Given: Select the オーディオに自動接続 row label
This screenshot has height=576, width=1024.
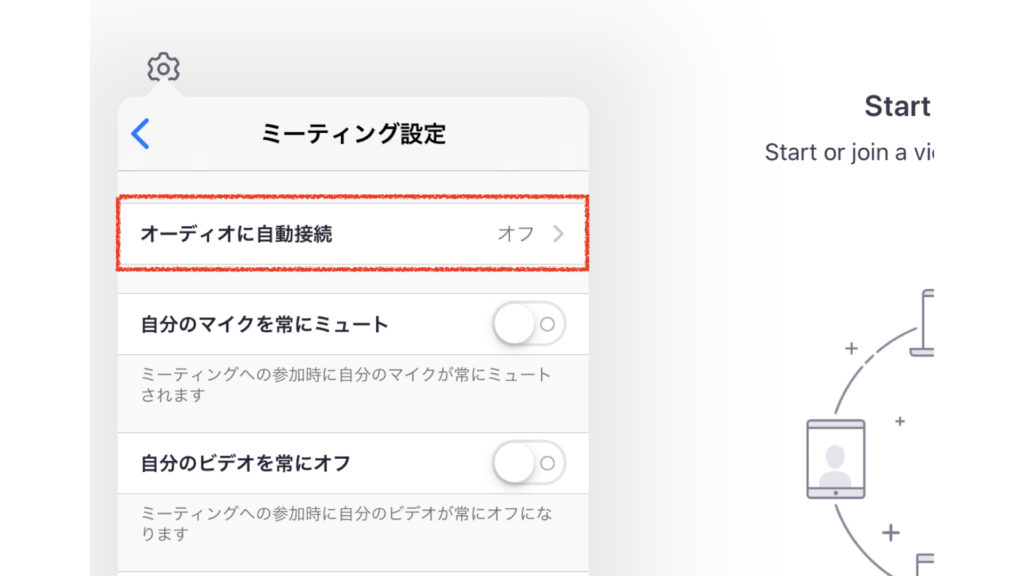Looking at the screenshot, I should [x=236, y=234].
